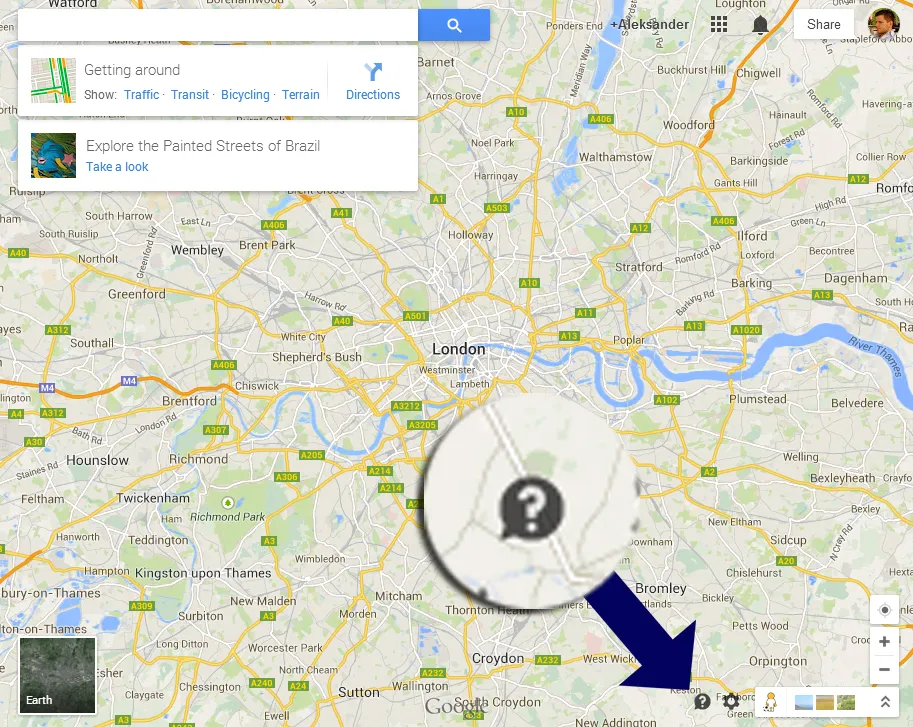Expand the imagery carousel double chevron
913x727 pixels.
coord(885,701)
